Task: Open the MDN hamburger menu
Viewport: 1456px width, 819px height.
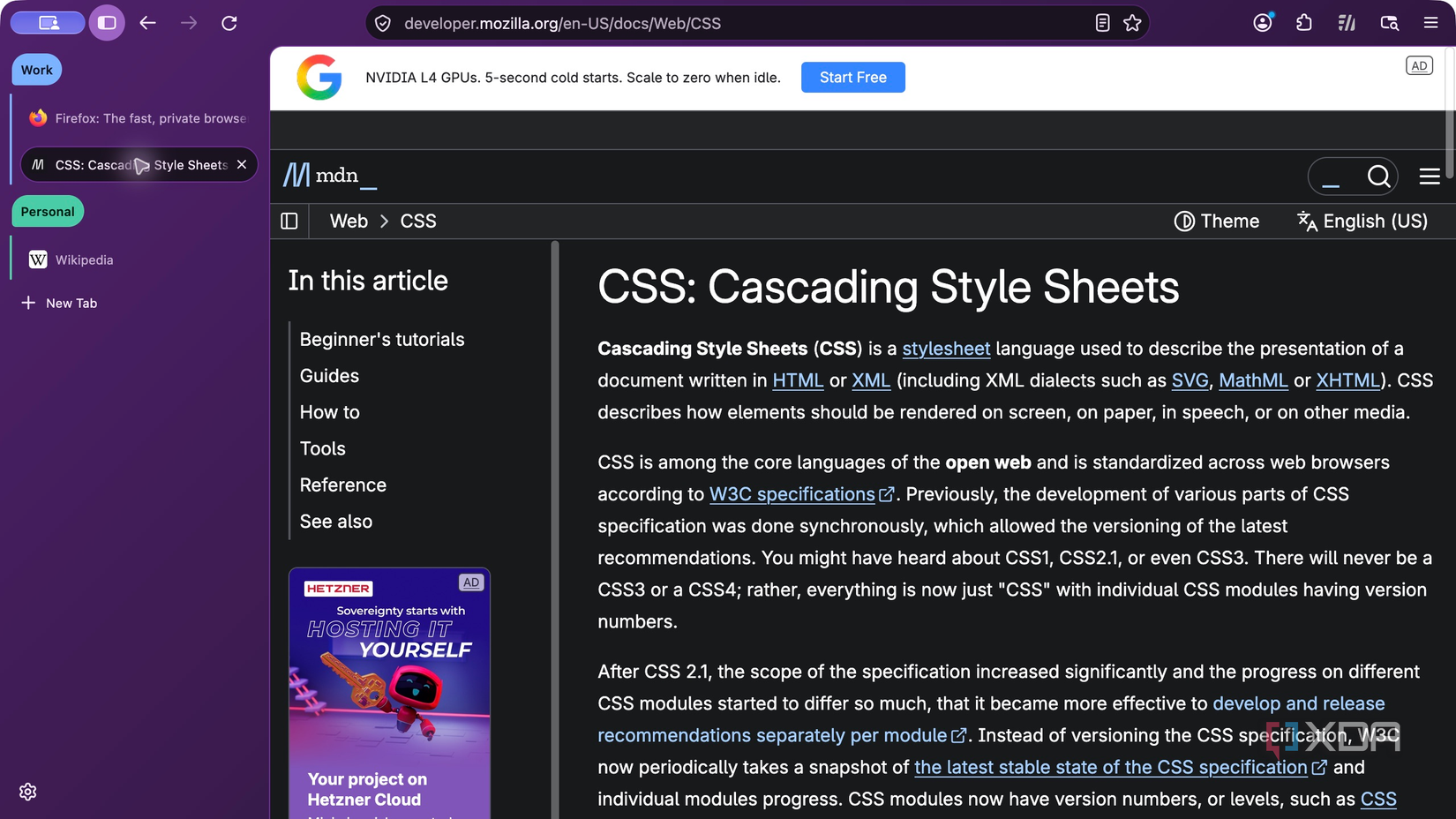Action: pos(1430,177)
